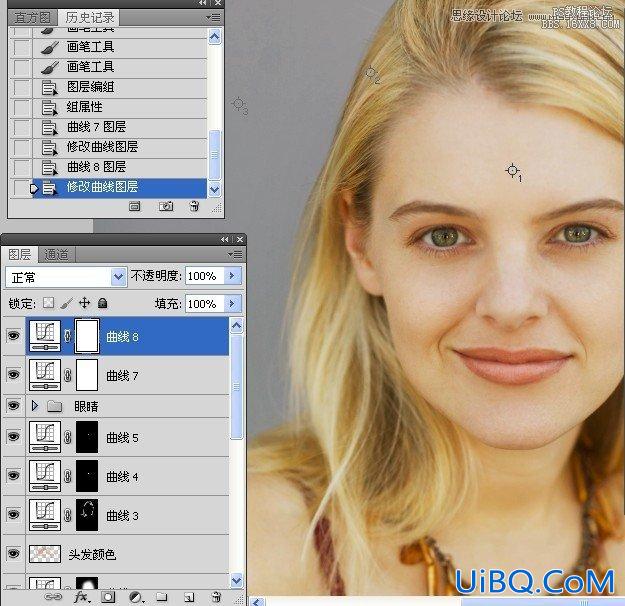
Task: Click the 曲线 3 curves adjustment thumbnail
Action: [x=45, y=515]
